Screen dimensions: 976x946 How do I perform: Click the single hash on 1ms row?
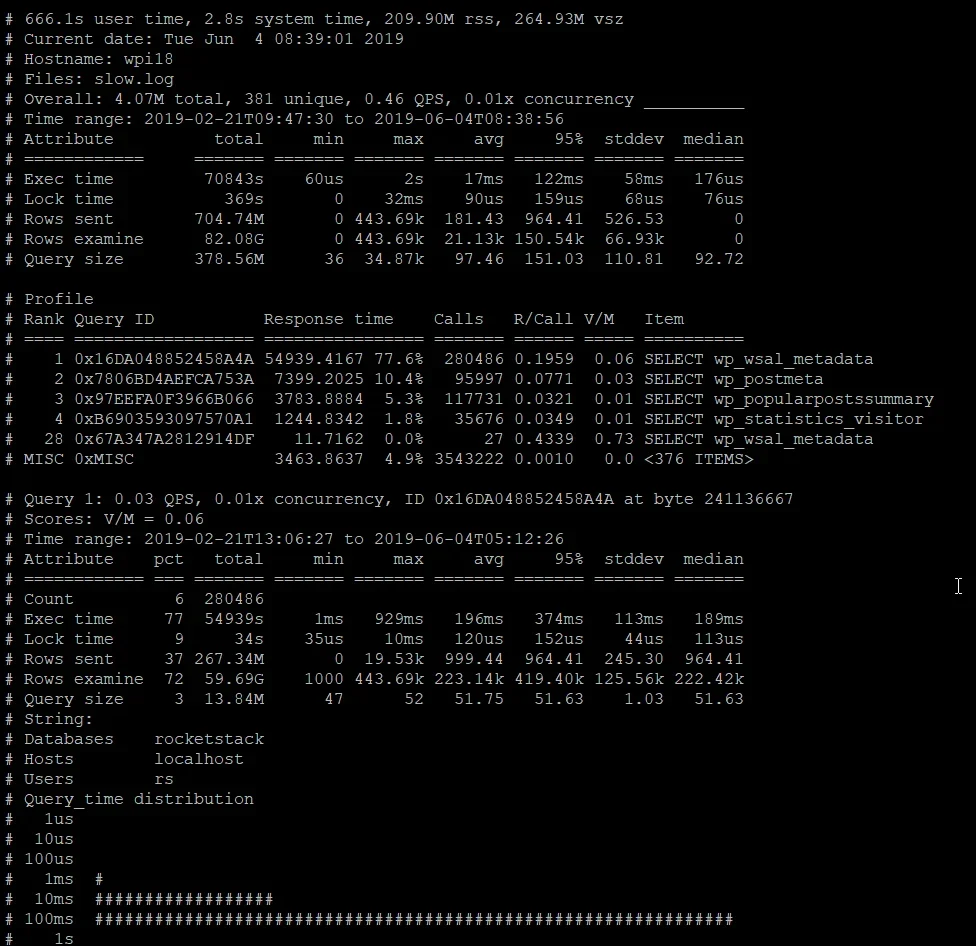(x=99, y=879)
